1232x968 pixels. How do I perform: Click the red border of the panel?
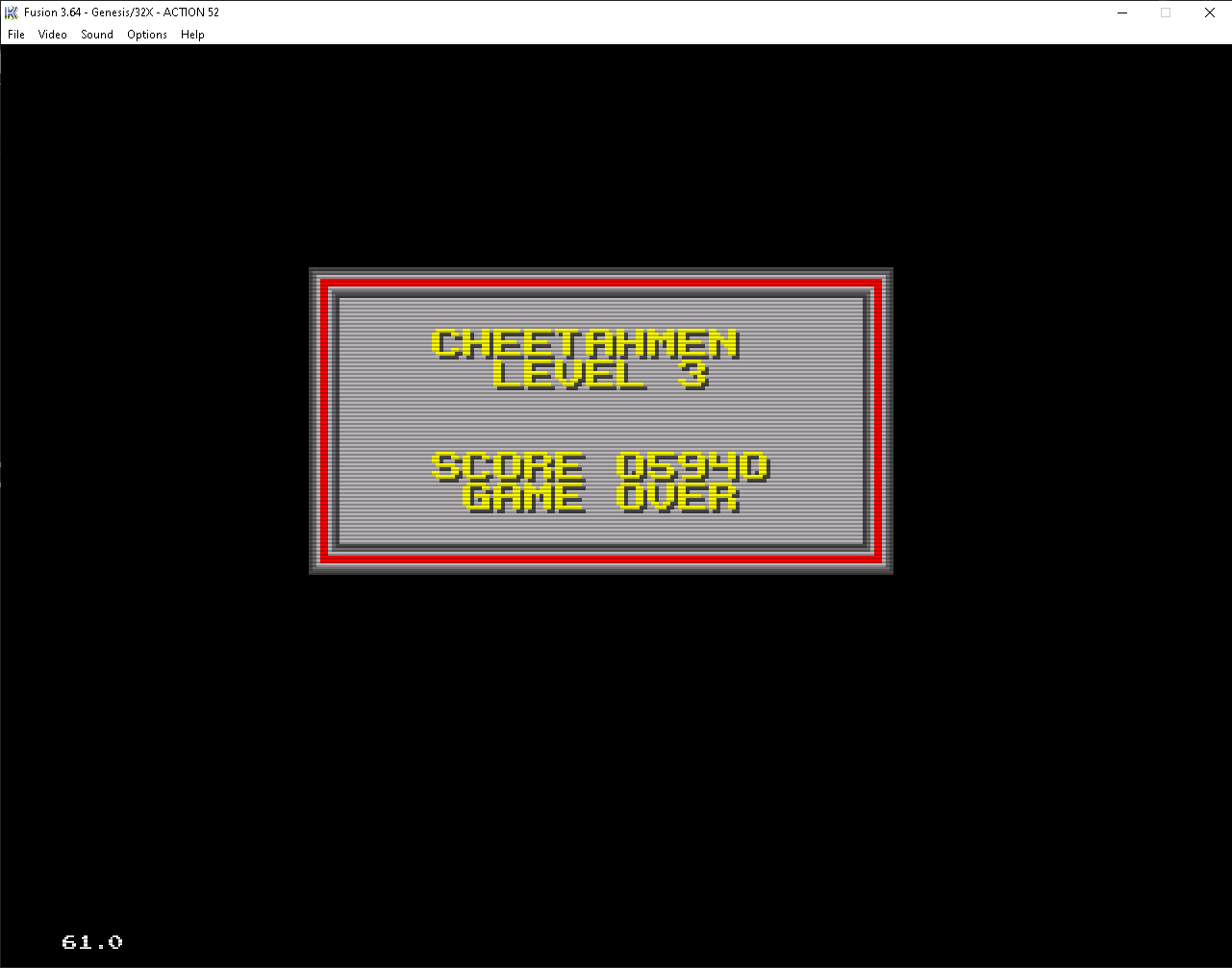(601, 283)
